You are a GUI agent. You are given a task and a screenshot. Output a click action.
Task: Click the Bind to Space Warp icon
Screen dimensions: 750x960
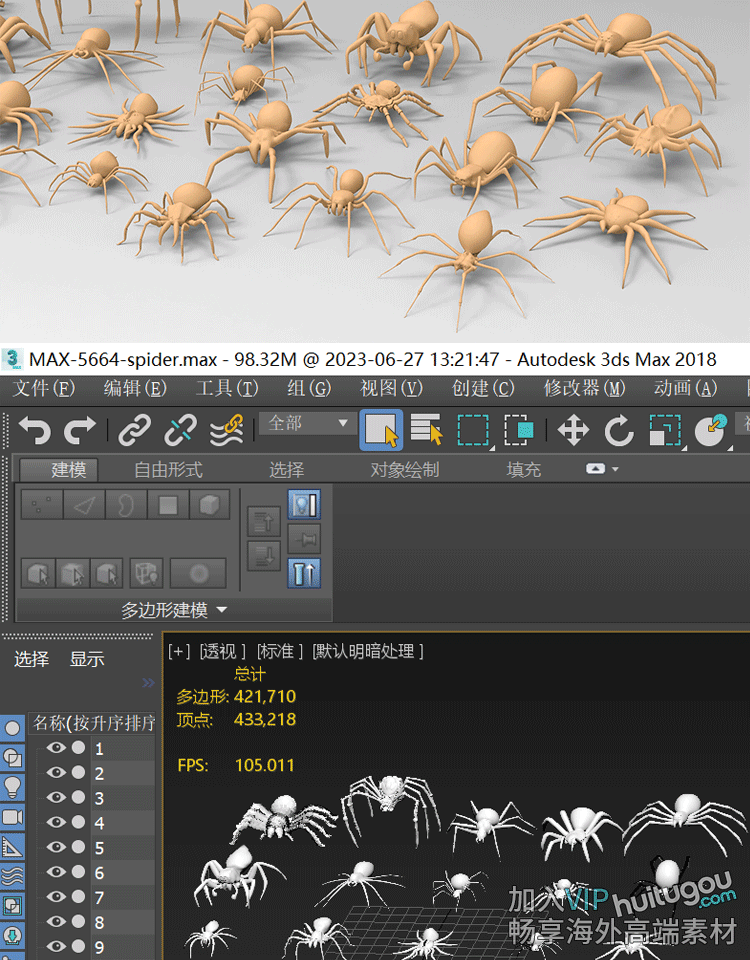pos(227,431)
